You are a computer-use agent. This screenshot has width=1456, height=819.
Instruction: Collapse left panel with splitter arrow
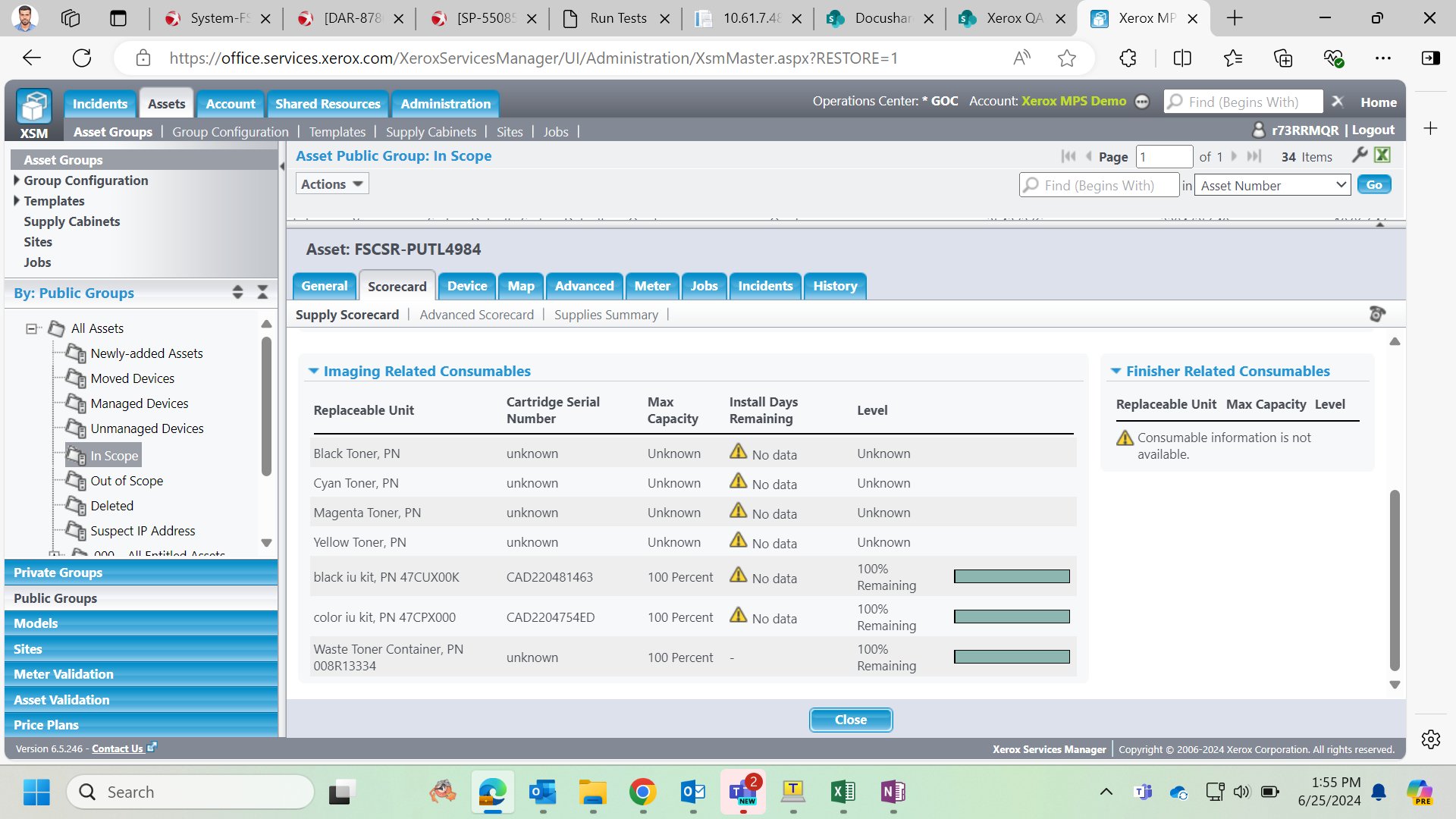(282, 166)
